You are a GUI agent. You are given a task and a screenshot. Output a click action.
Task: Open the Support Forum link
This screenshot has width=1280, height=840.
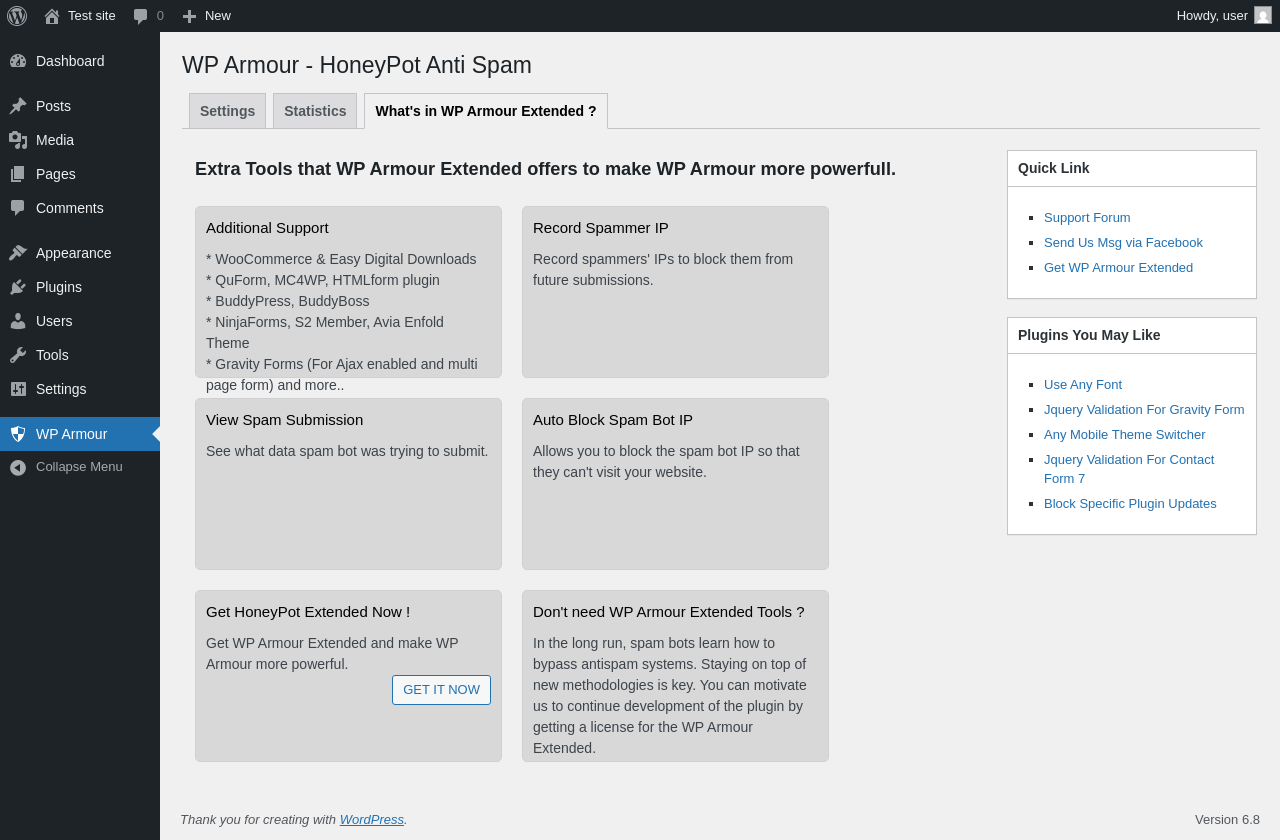(x=1087, y=218)
